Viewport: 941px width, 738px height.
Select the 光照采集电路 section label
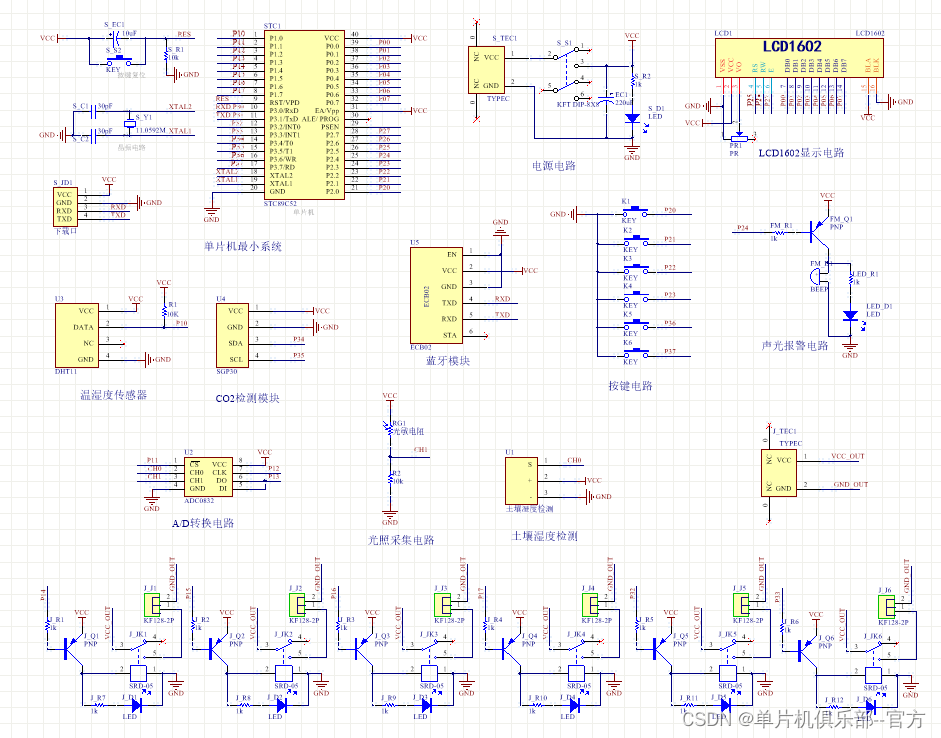pos(400,540)
